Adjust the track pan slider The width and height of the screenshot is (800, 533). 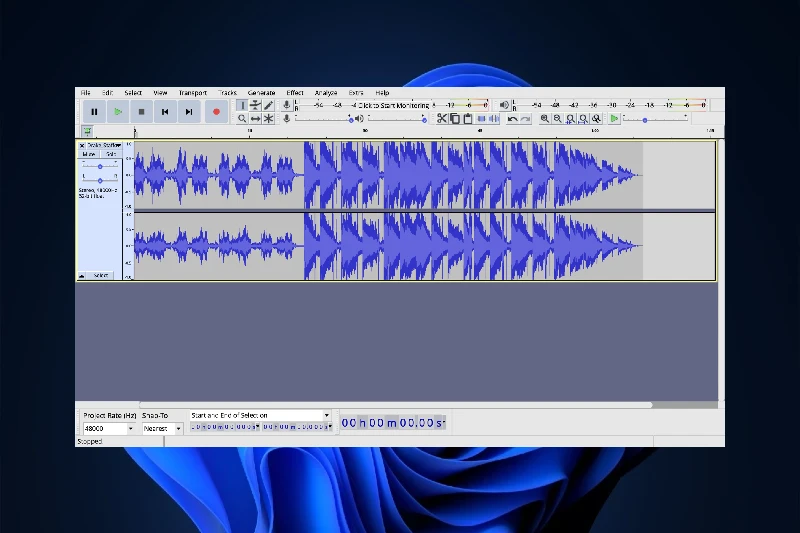pos(100,180)
